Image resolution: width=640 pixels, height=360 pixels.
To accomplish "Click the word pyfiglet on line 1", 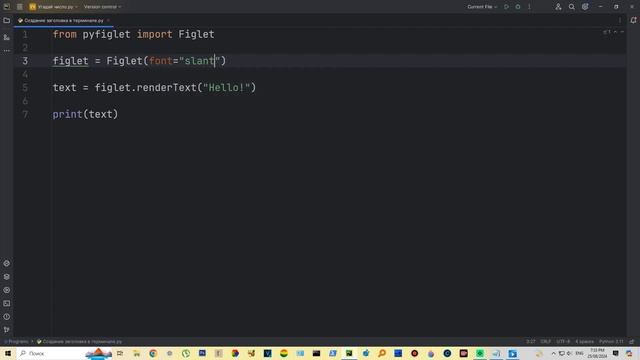I will [107, 35].
